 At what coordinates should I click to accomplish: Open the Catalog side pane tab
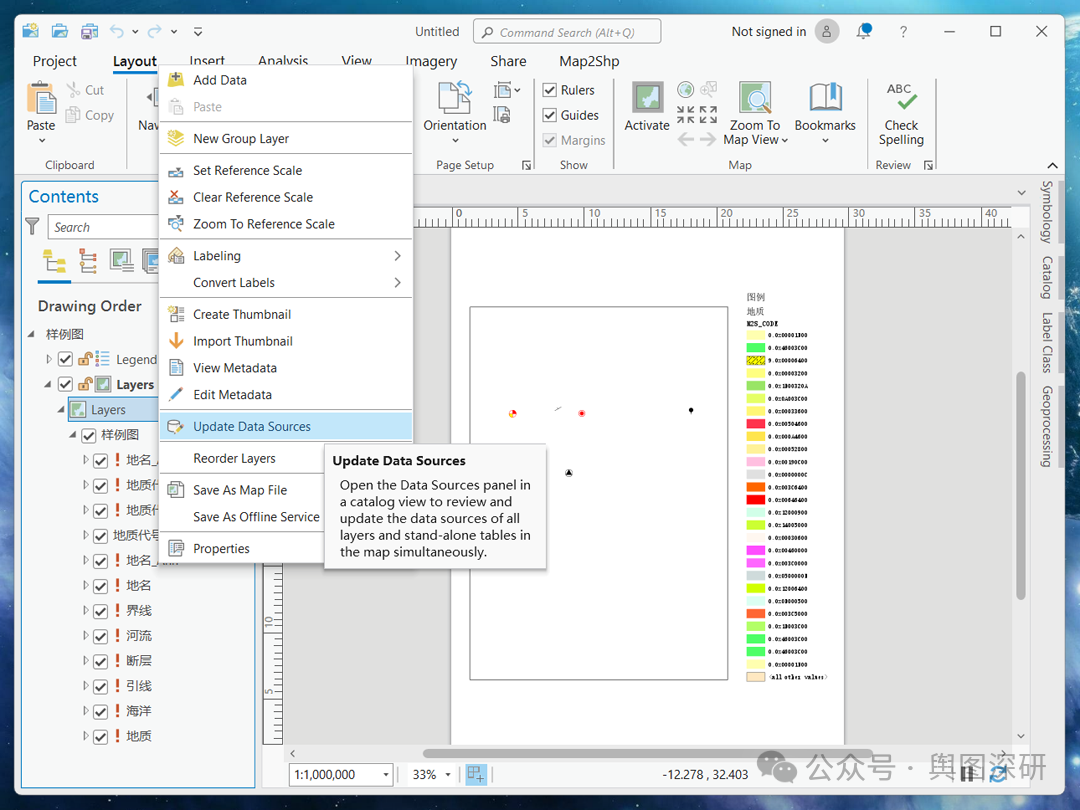coord(1047,278)
